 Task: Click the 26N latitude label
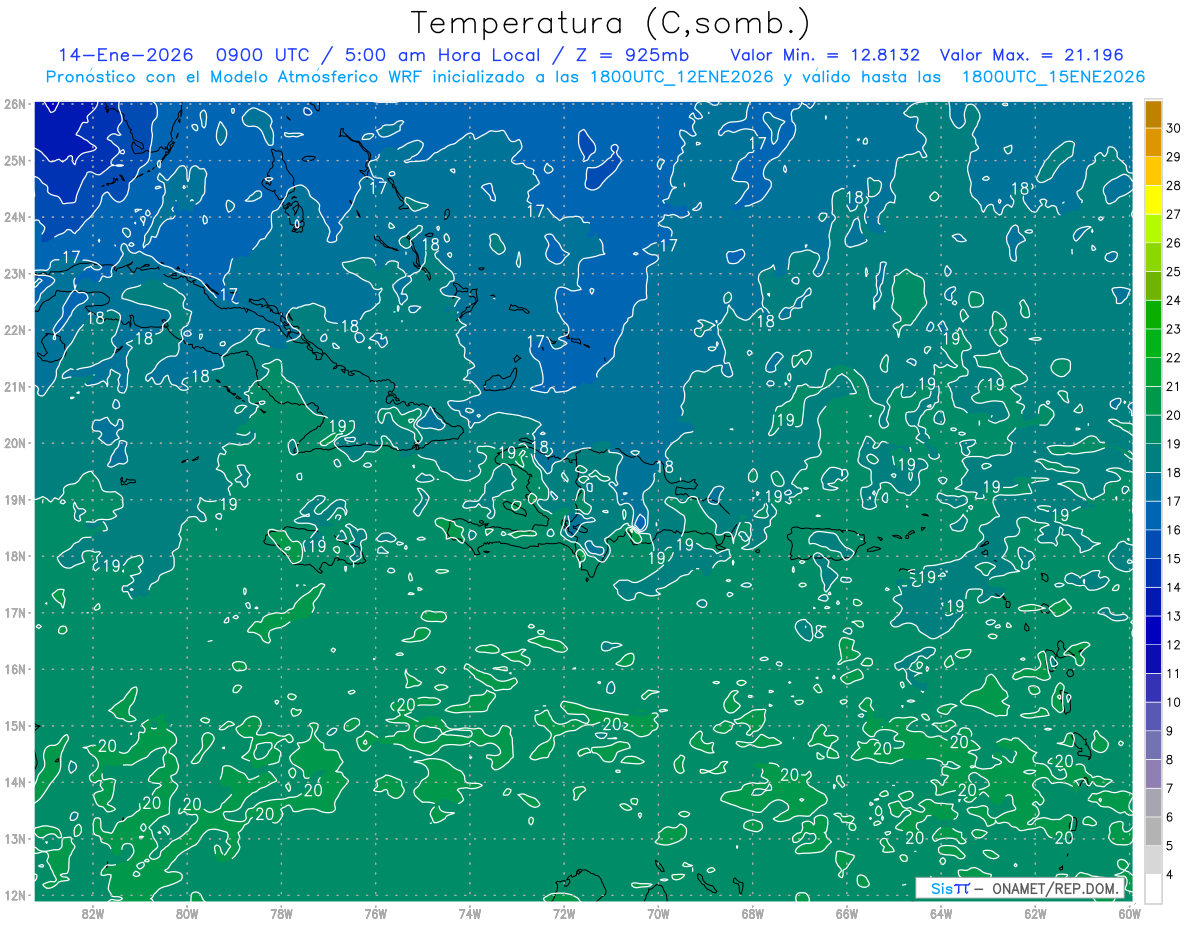(14, 104)
